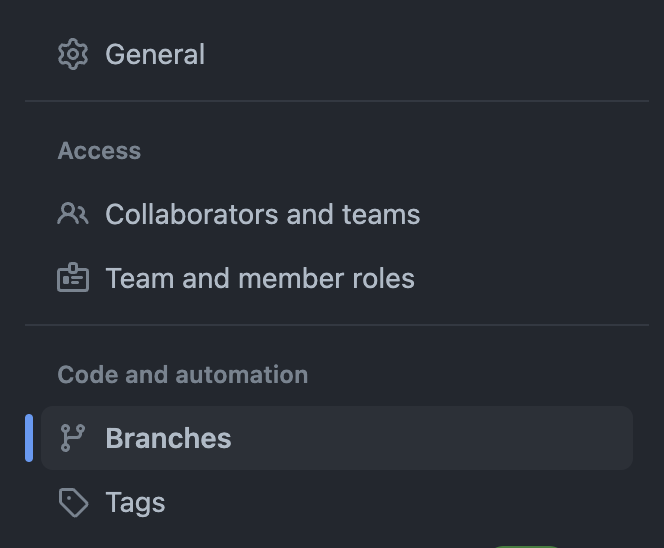Click the Access section heading
Viewport: 664px width, 548px height.
(x=99, y=151)
